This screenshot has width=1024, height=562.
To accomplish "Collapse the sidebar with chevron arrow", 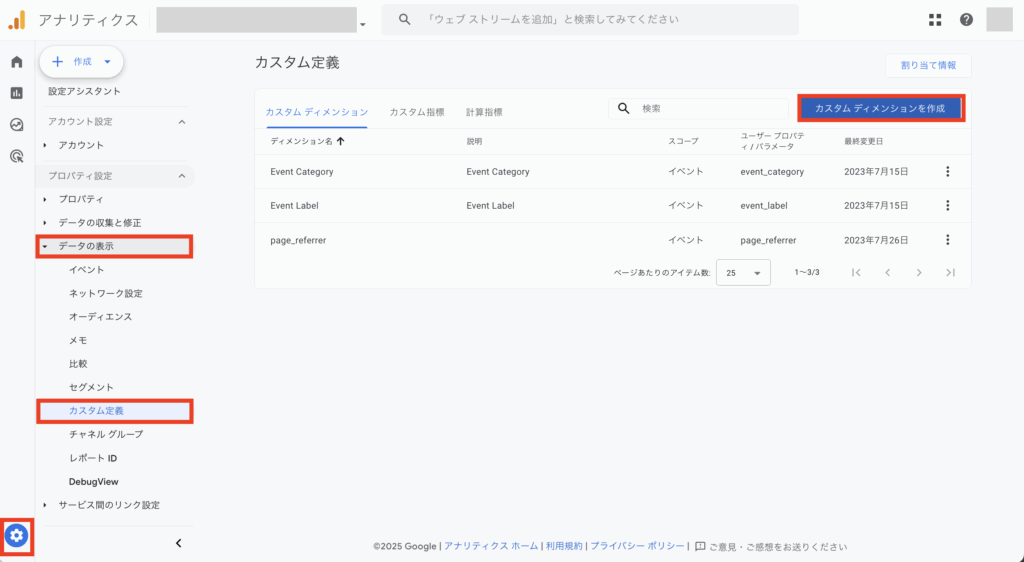I will tap(178, 543).
